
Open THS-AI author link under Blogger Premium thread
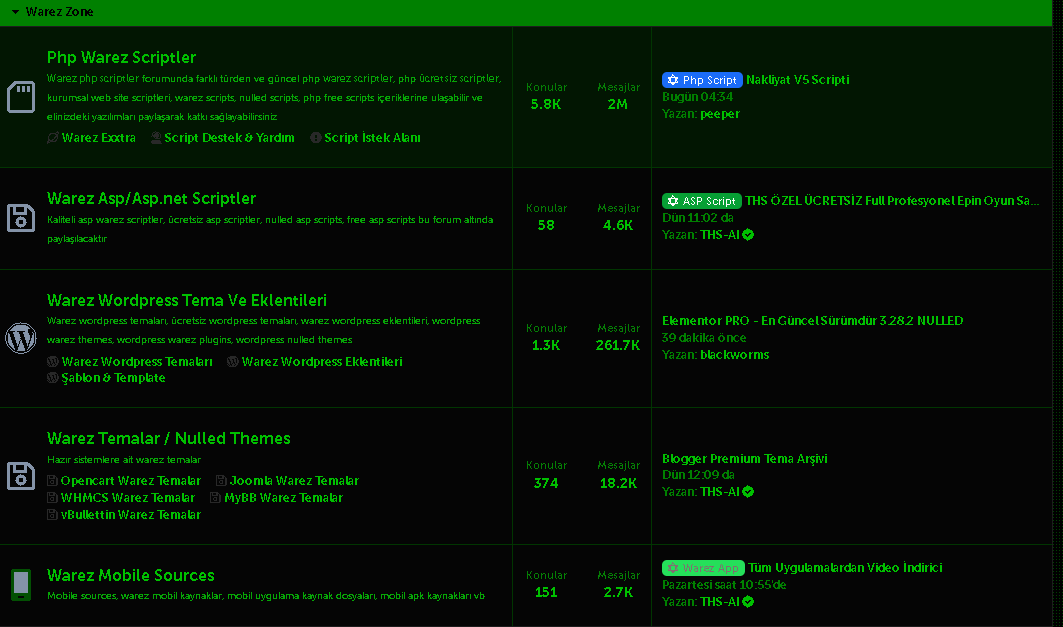pyautogui.click(x=720, y=491)
